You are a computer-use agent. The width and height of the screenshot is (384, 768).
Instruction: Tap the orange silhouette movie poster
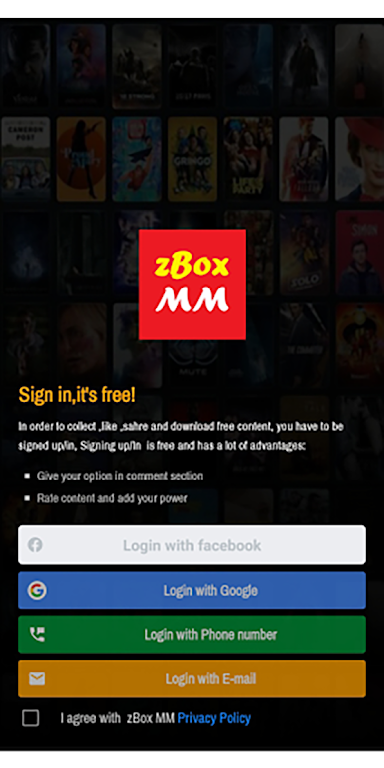81,159
